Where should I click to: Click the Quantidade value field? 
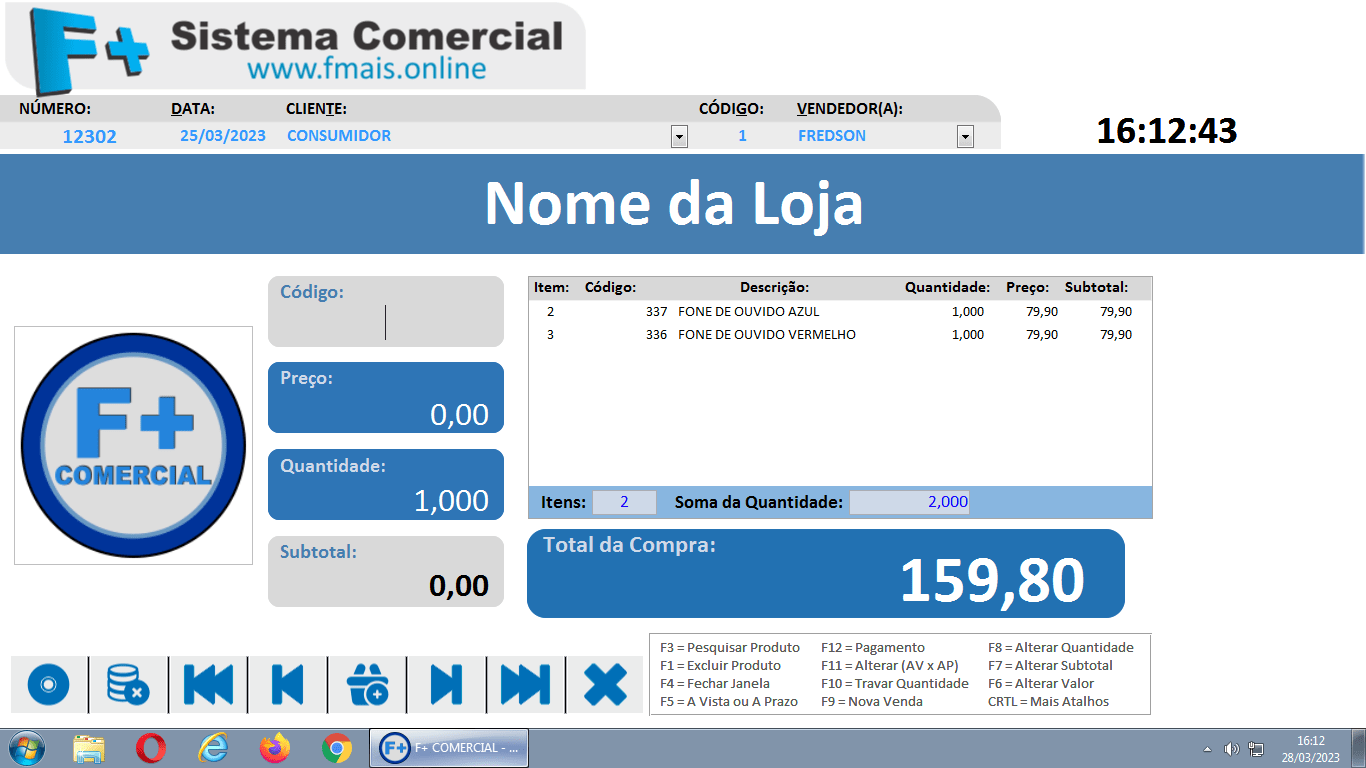pos(386,485)
